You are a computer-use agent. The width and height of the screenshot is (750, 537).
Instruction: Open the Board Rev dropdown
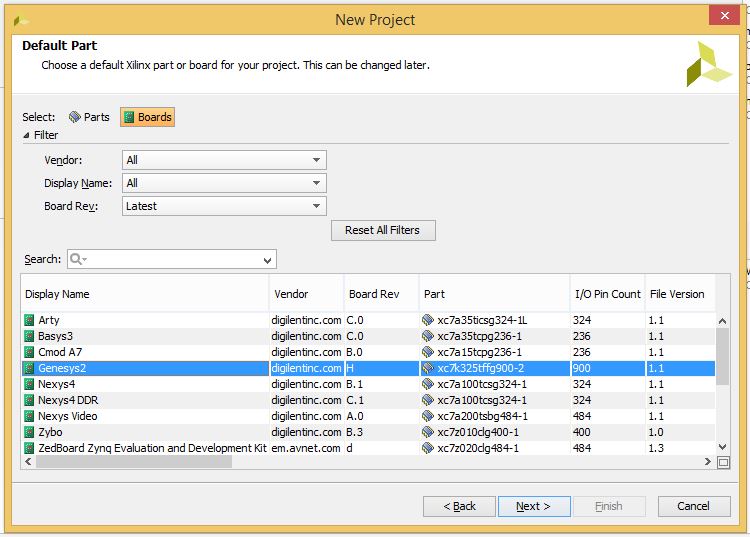coord(224,206)
